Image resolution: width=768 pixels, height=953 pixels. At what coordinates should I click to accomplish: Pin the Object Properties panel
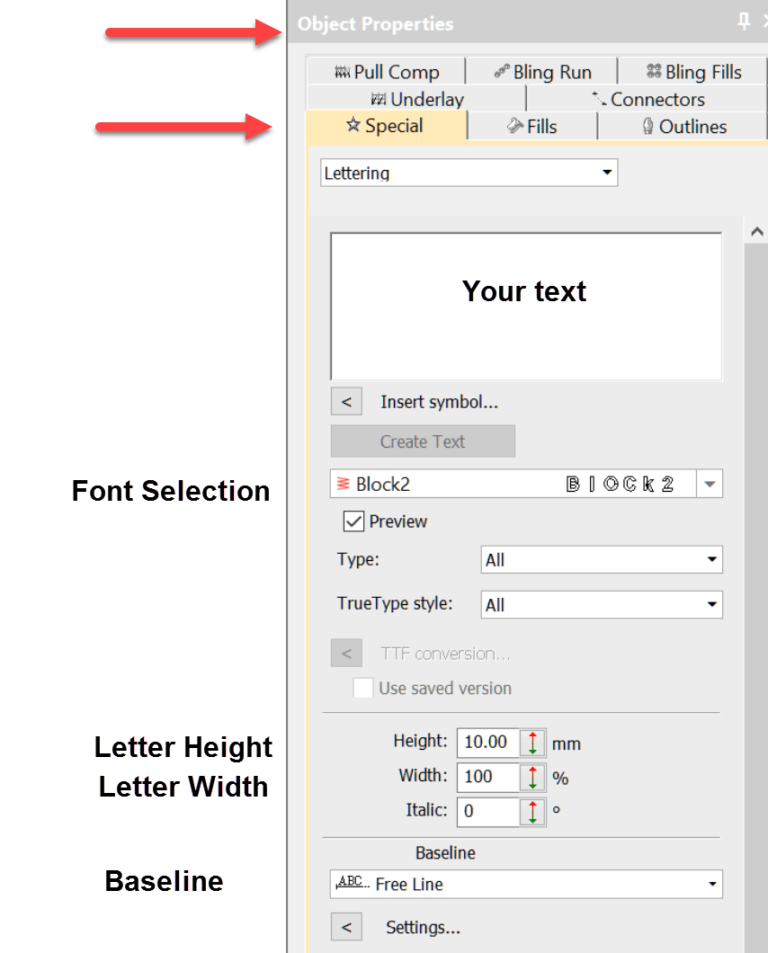pyautogui.click(x=744, y=22)
